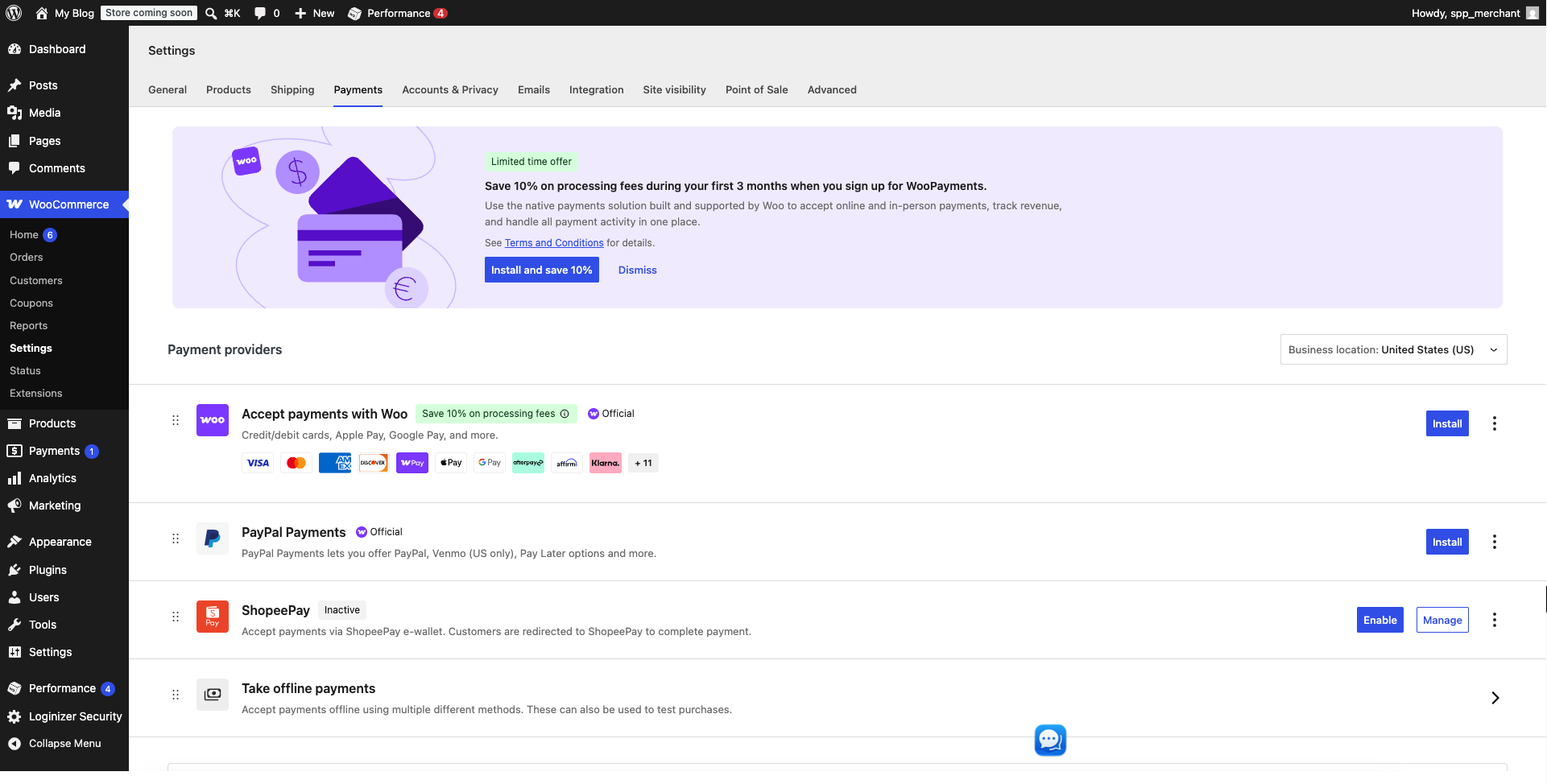Viewport: 1547px width, 784px height.
Task: Click the Posts pin icon
Action: [14, 85]
